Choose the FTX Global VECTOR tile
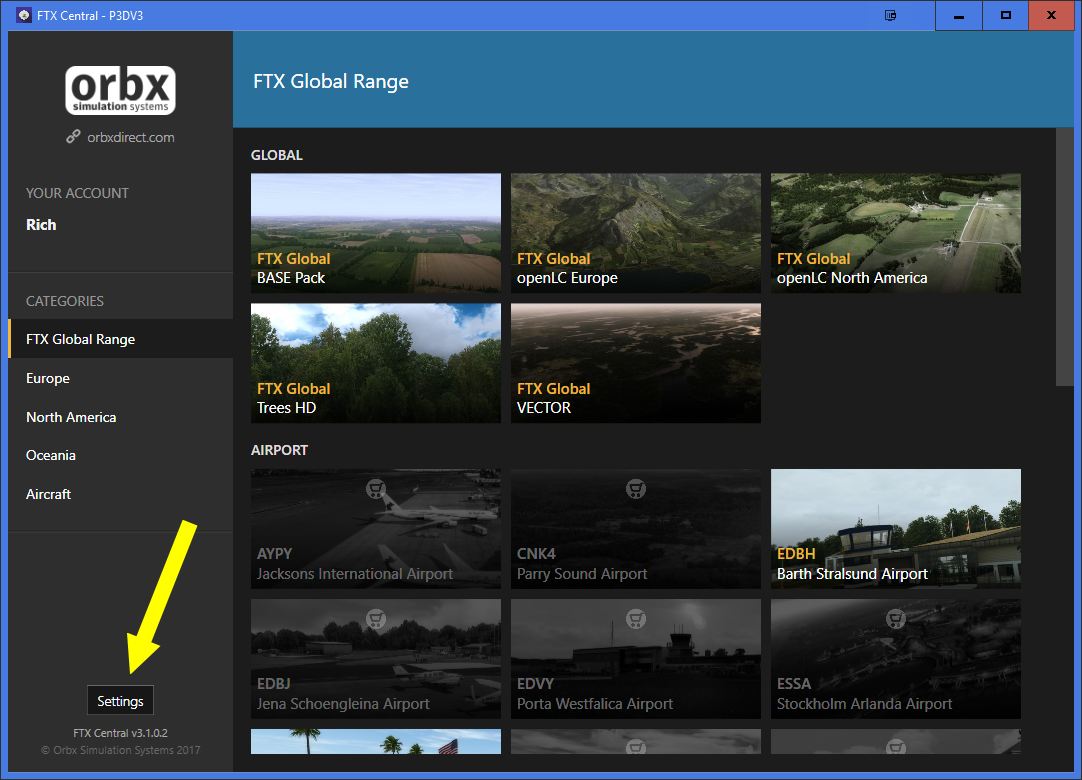This screenshot has width=1082, height=780. [x=636, y=363]
